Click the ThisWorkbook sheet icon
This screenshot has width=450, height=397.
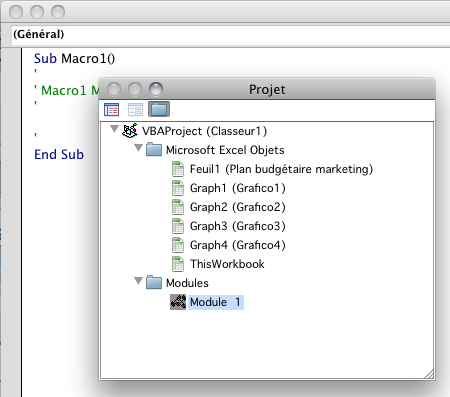point(178,264)
